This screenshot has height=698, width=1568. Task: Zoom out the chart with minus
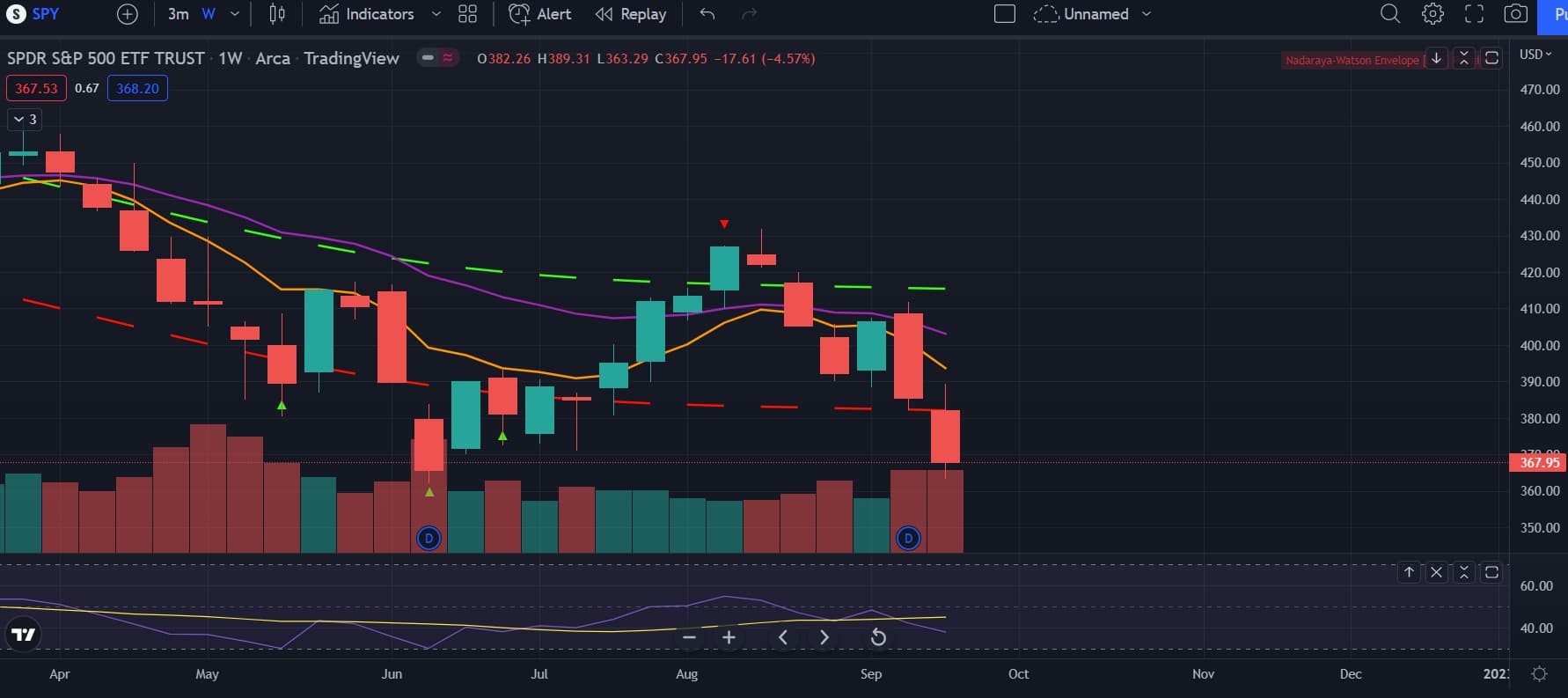click(689, 637)
